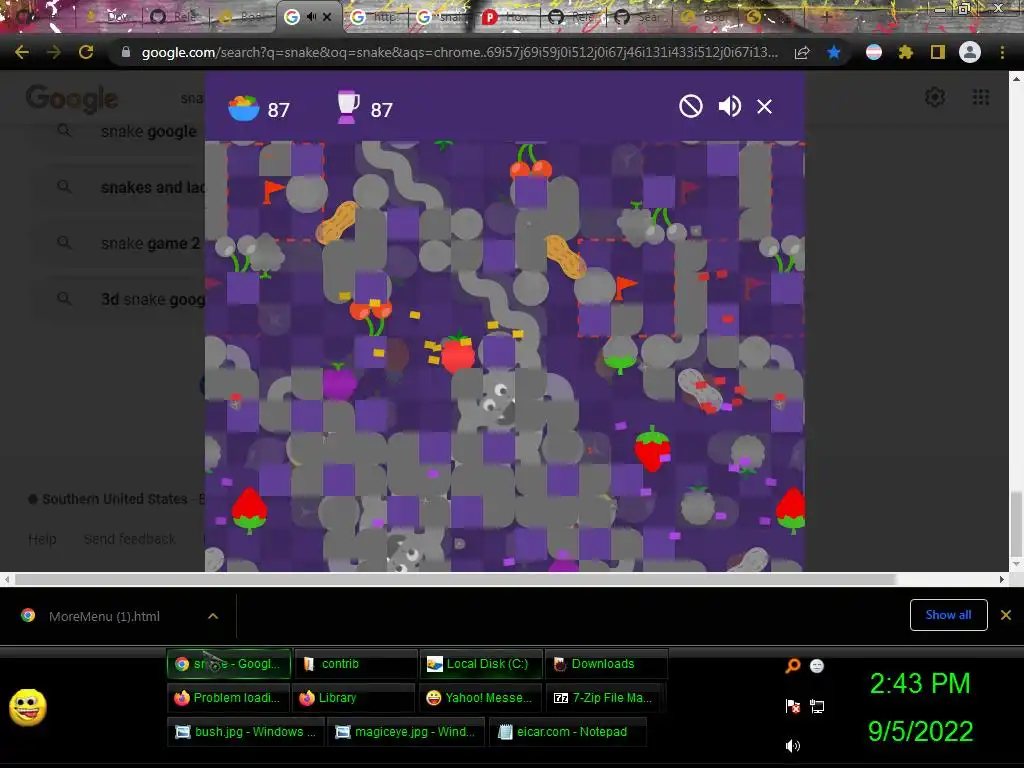Open 'bush.jpg - Windows' taskbar item

(245, 731)
